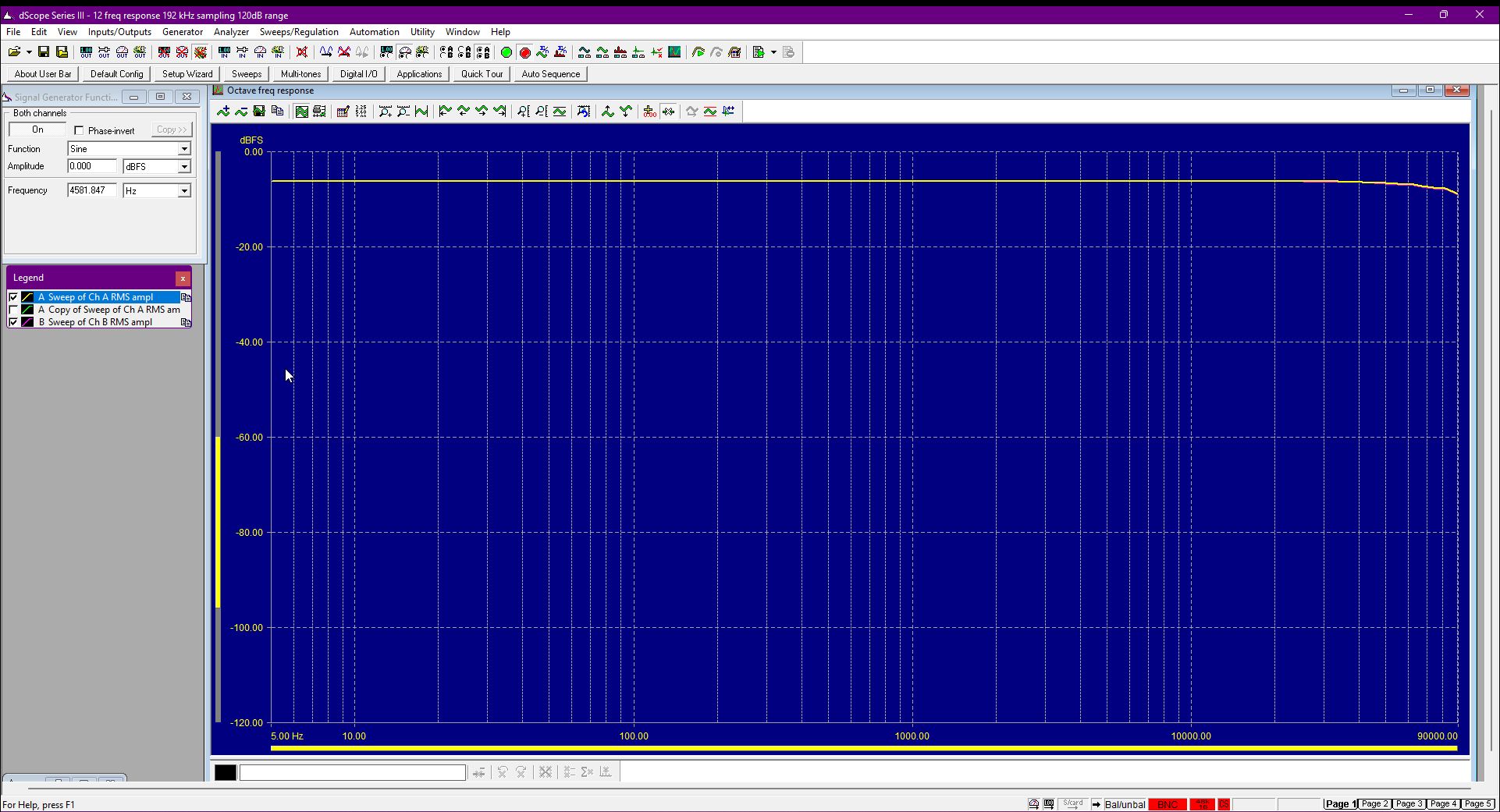Viewport: 1500px width, 812px height.
Task: Open the Automation menu
Action: (x=374, y=32)
